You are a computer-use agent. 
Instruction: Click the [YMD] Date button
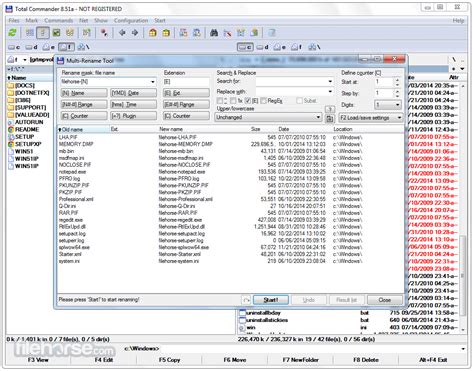click(x=133, y=93)
